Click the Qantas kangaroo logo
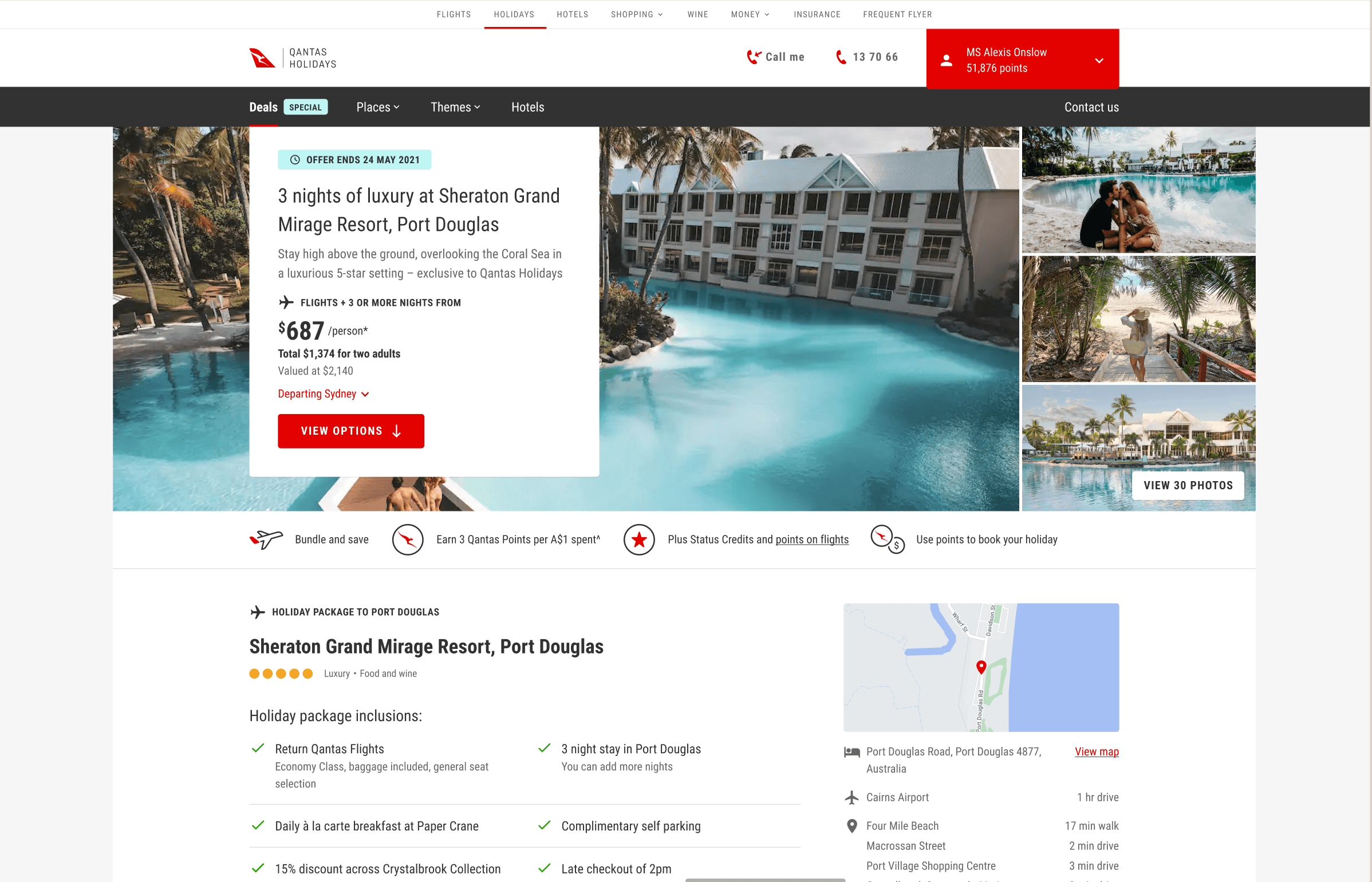The width and height of the screenshot is (1372, 882). 262,58
